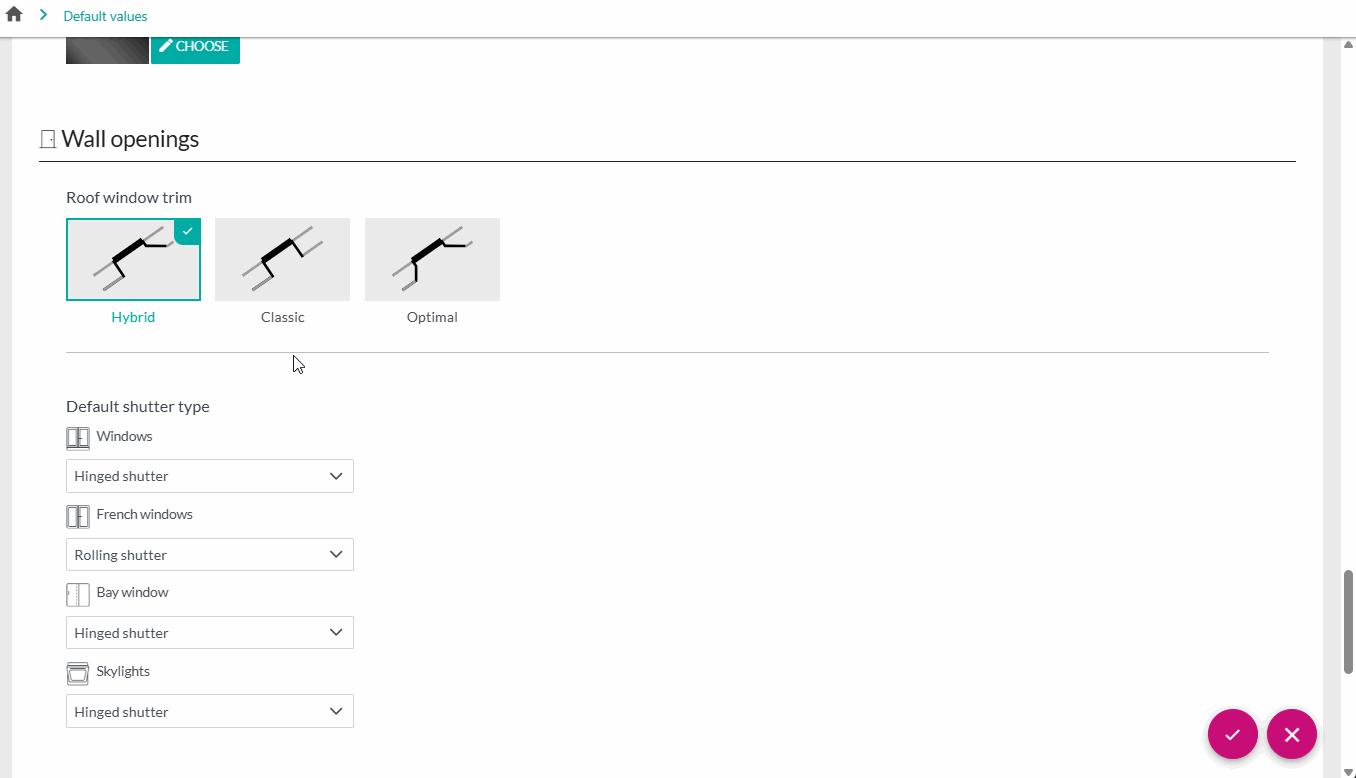Click the vertical scrollbar thumb
This screenshot has width=1356, height=778.
point(1348,621)
